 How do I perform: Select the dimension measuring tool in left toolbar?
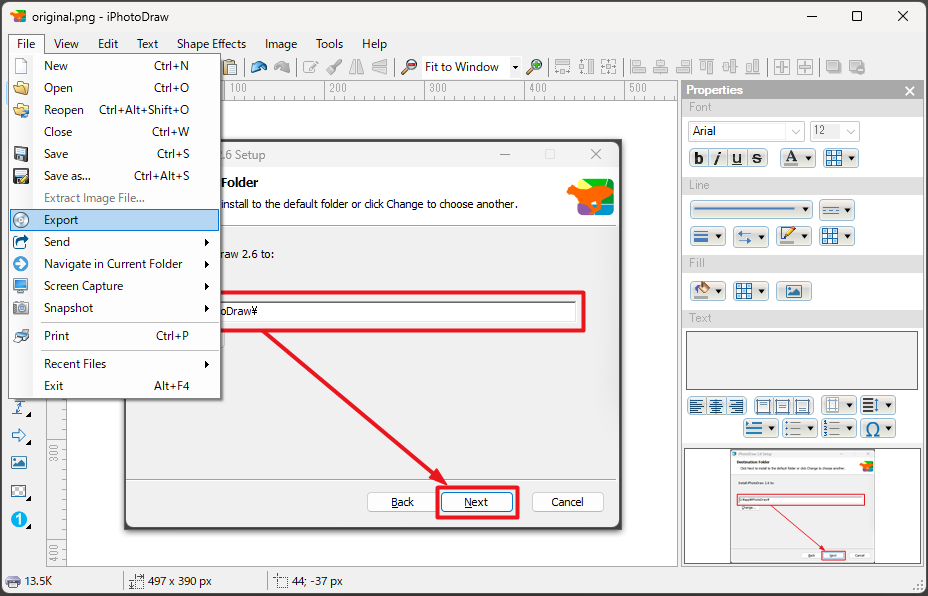point(19,408)
